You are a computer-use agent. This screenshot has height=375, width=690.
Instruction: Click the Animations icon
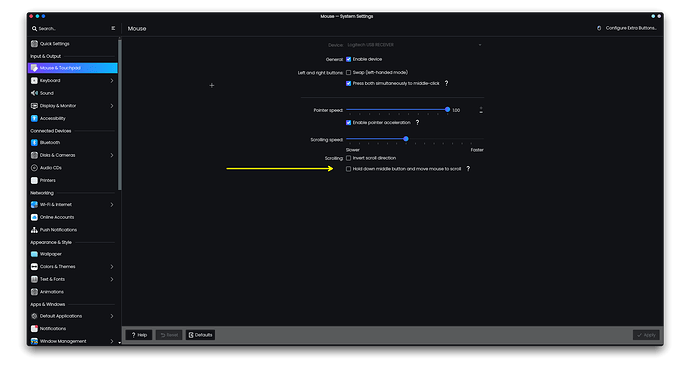point(34,292)
